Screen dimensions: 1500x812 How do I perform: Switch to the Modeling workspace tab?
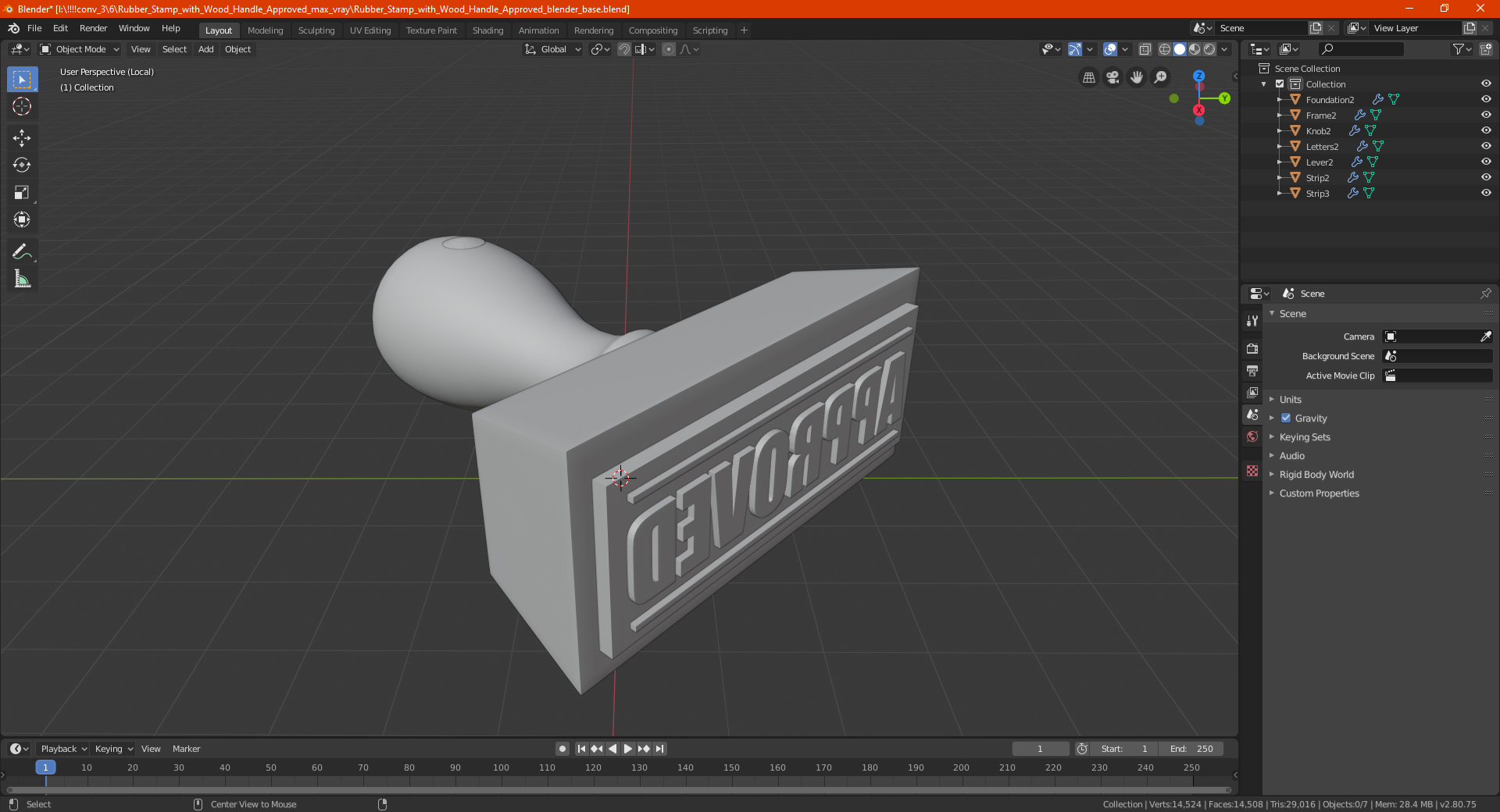(265, 30)
